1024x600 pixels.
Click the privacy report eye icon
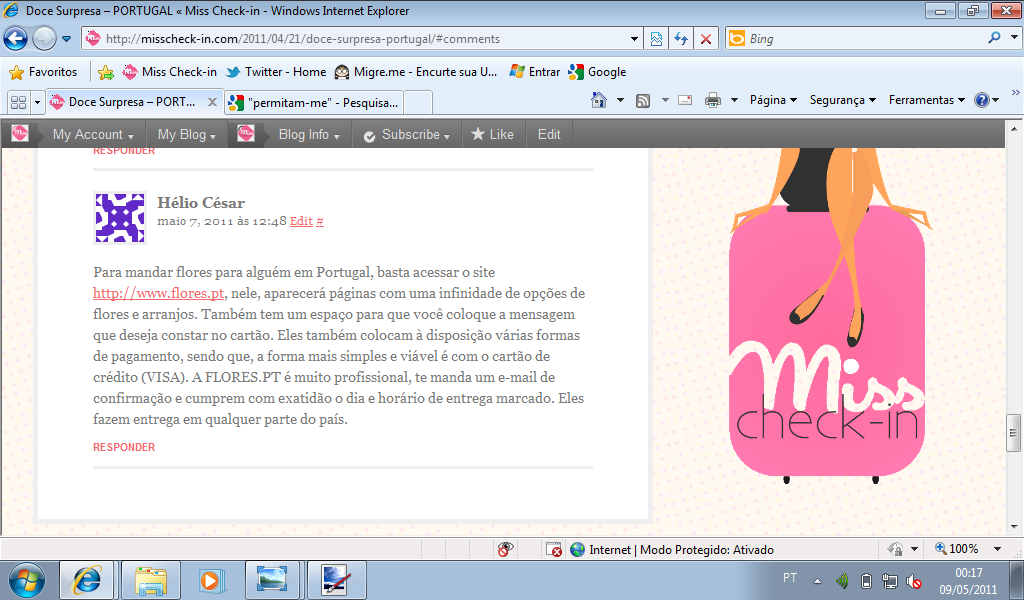coord(506,549)
